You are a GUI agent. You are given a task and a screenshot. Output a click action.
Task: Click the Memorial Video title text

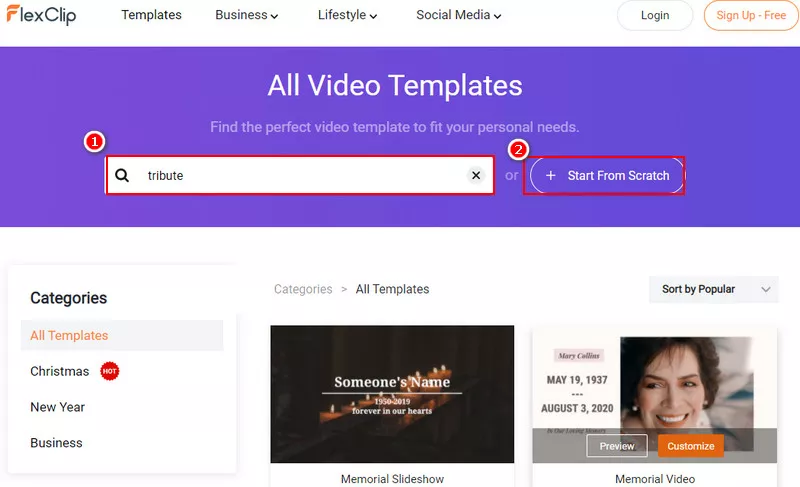tap(655, 479)
